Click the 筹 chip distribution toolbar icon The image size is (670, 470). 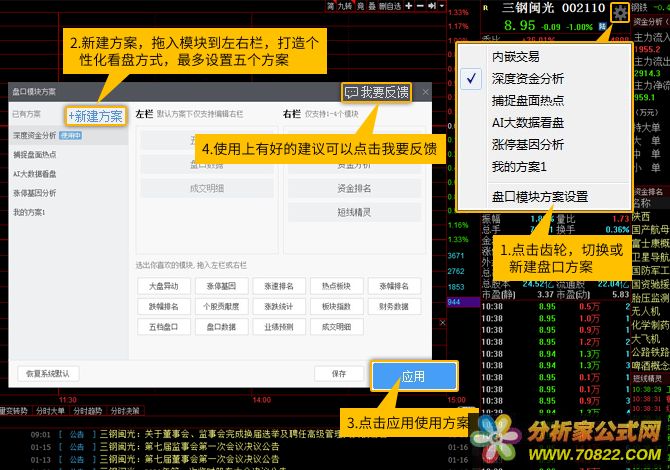pos(331,6)
